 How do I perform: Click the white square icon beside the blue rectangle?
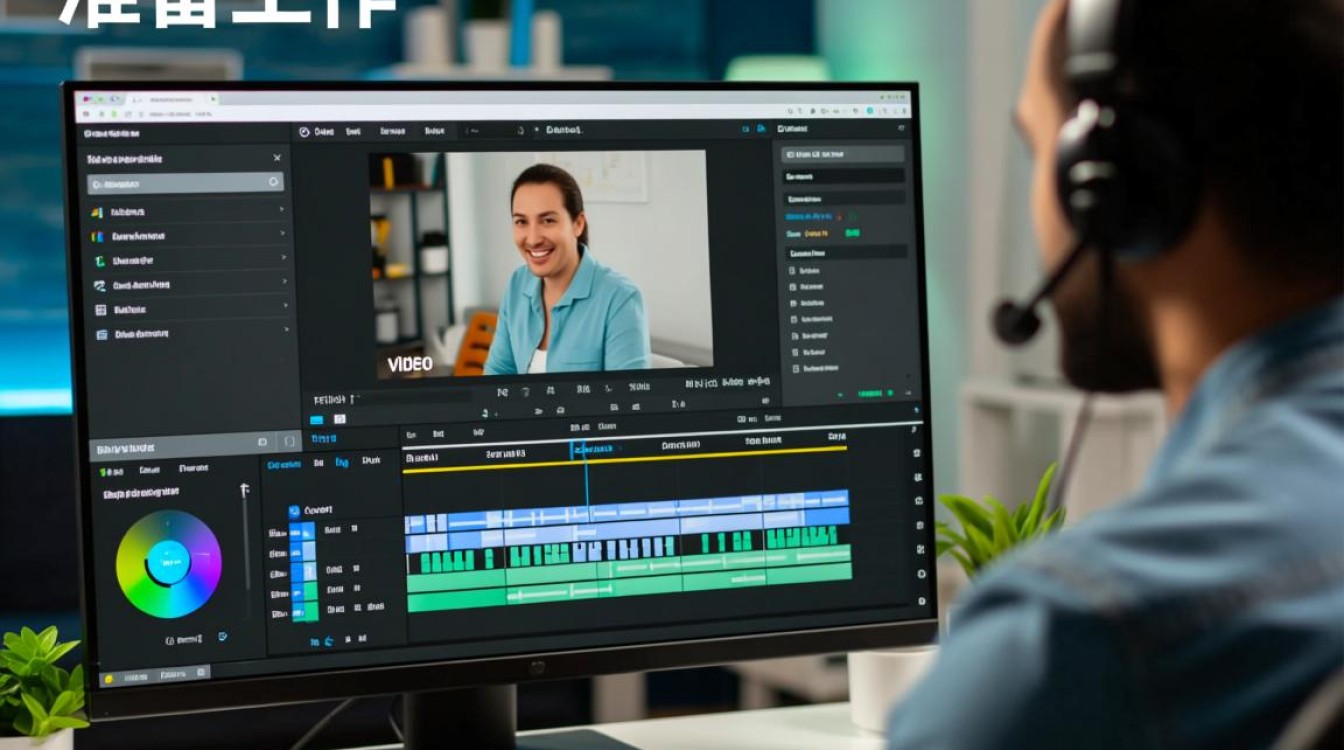click(339, 419)
